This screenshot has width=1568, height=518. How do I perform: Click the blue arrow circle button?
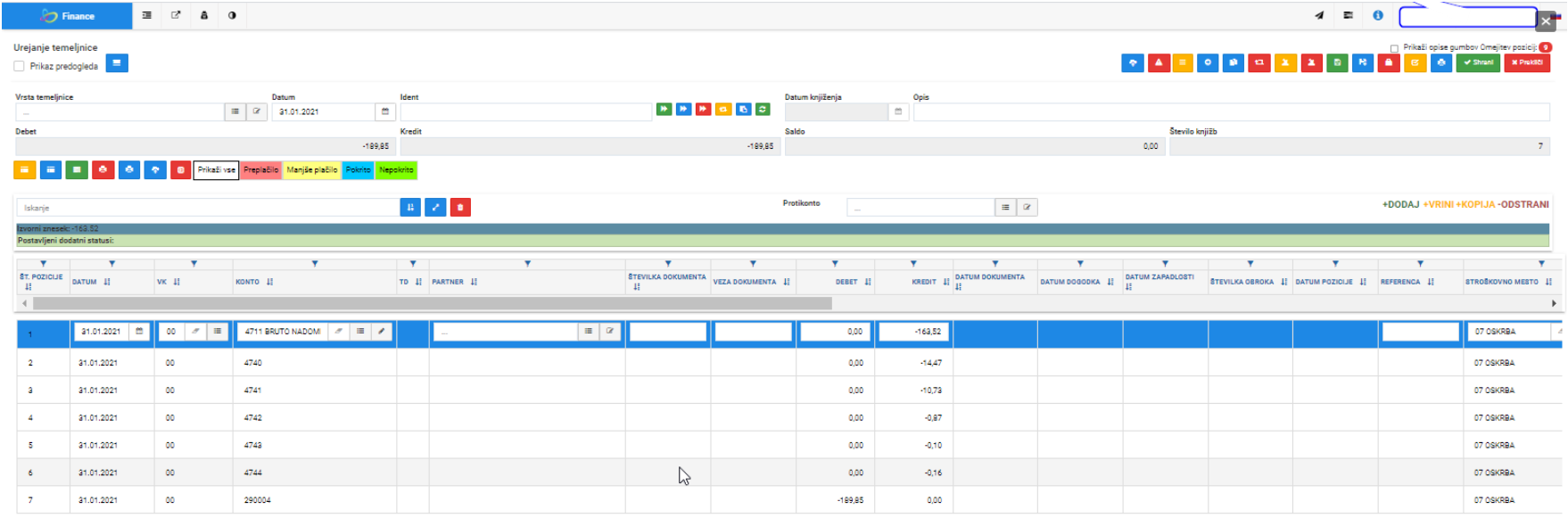[x=1208, y=63]
